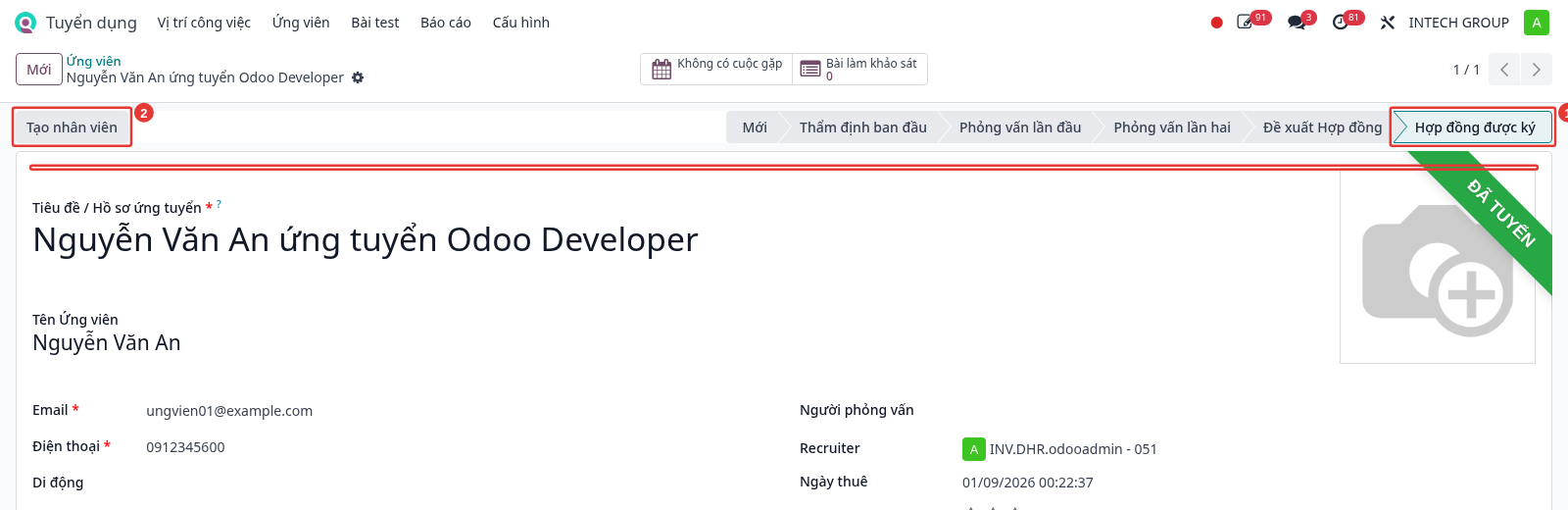The height and width of the screenshot is (510, 1568).
Task: Click the help question mark by title label
Action: [x=219, y=204]
